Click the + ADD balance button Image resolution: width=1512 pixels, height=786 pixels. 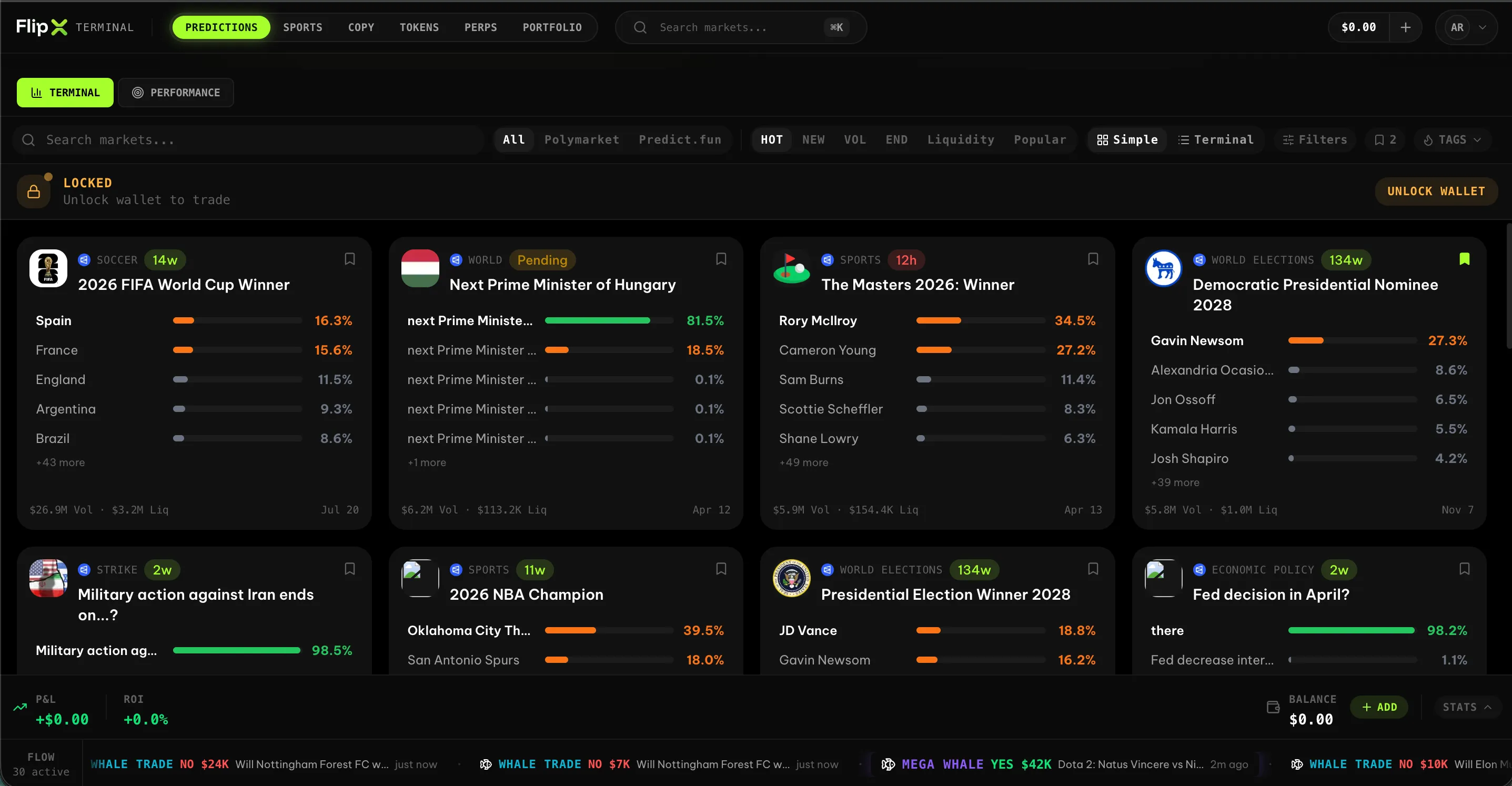pos(1380,707)
